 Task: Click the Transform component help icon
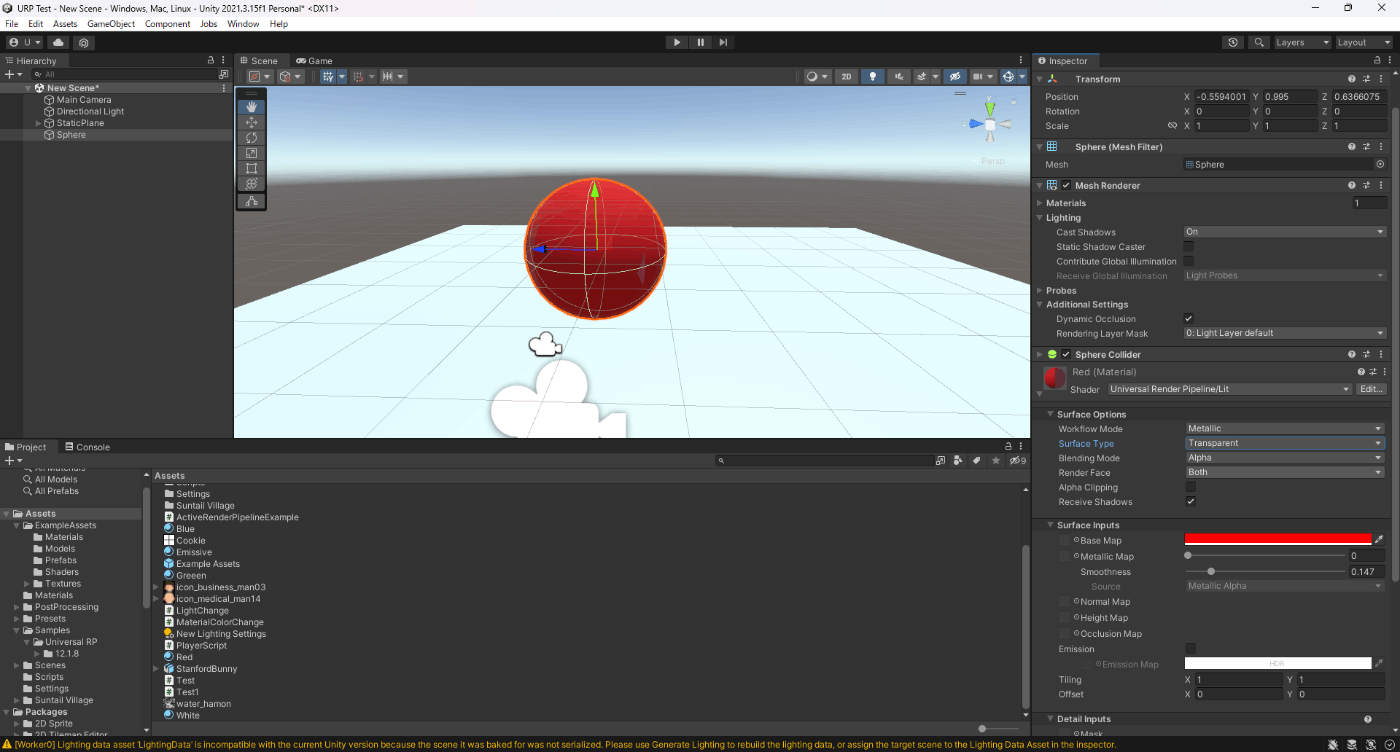click(x=1351, y=79)
